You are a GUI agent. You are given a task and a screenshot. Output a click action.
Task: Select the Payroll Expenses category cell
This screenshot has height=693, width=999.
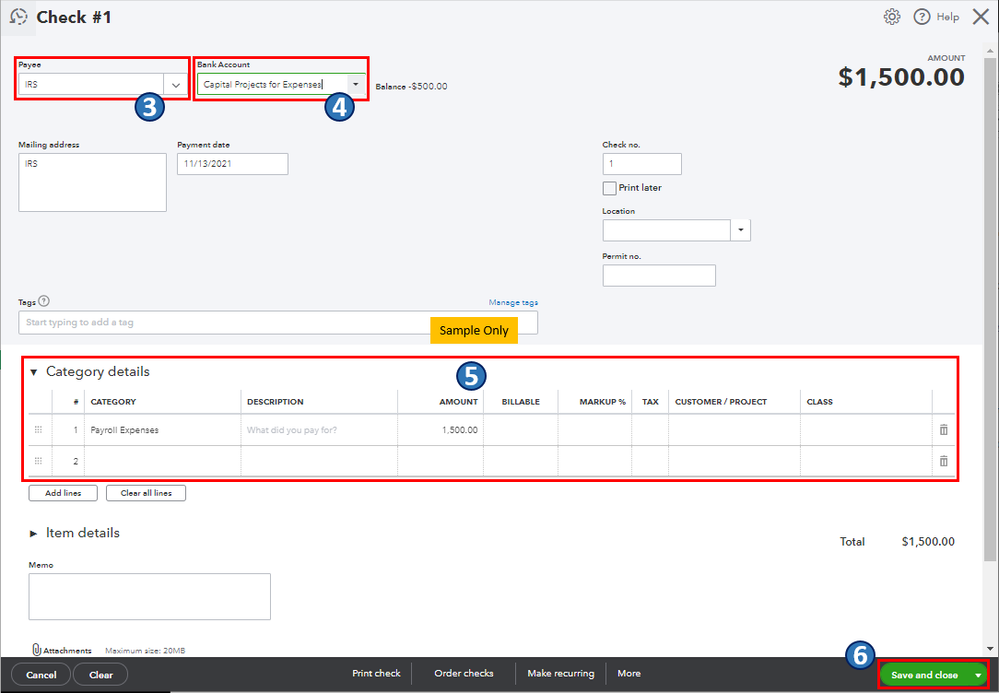(162, 430)
